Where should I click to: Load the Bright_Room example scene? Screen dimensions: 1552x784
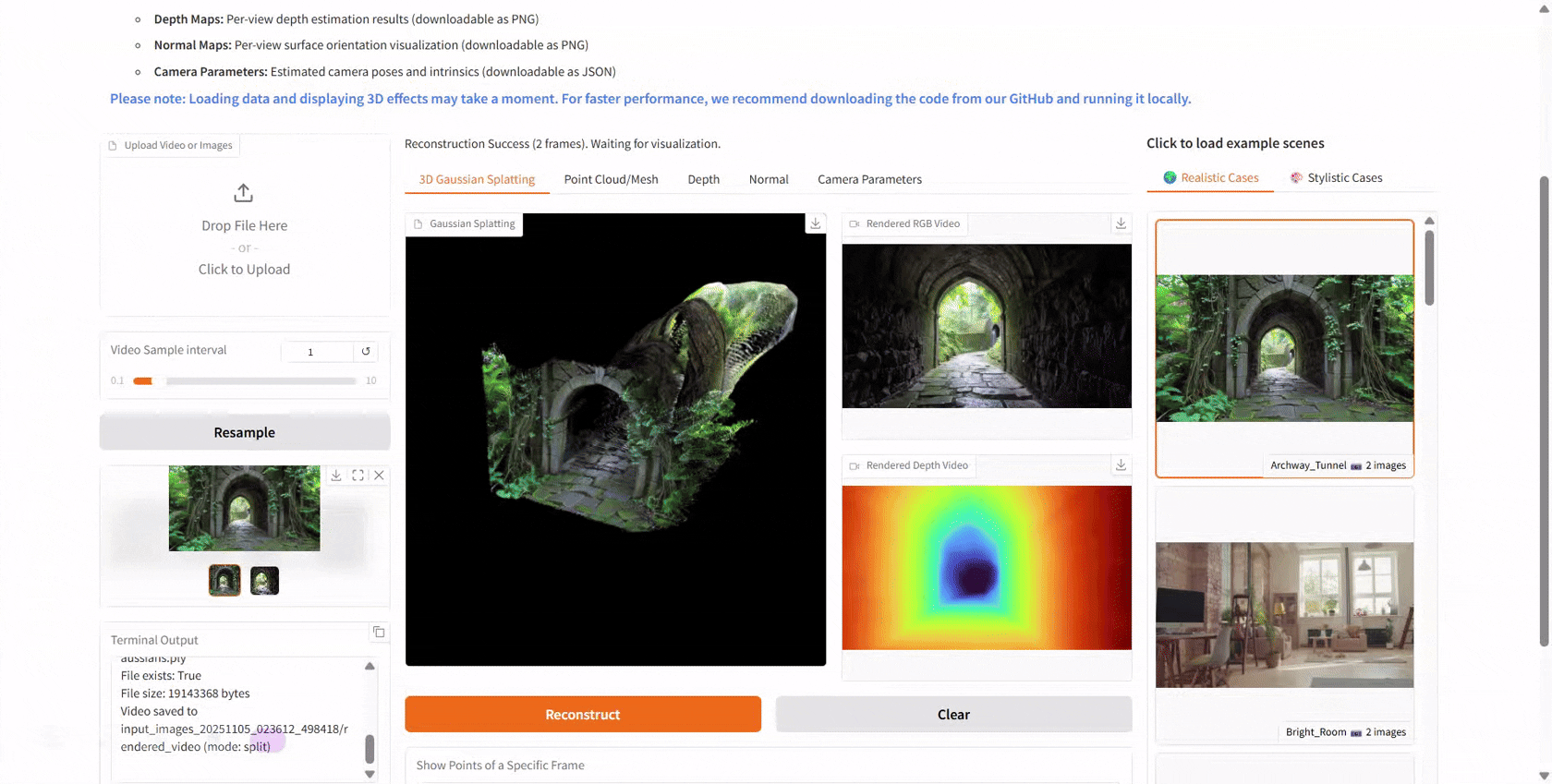[1284, 615]
